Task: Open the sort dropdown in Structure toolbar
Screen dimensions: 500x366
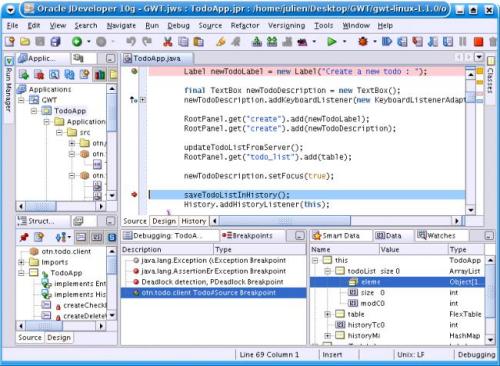Action: pos(69,237)
